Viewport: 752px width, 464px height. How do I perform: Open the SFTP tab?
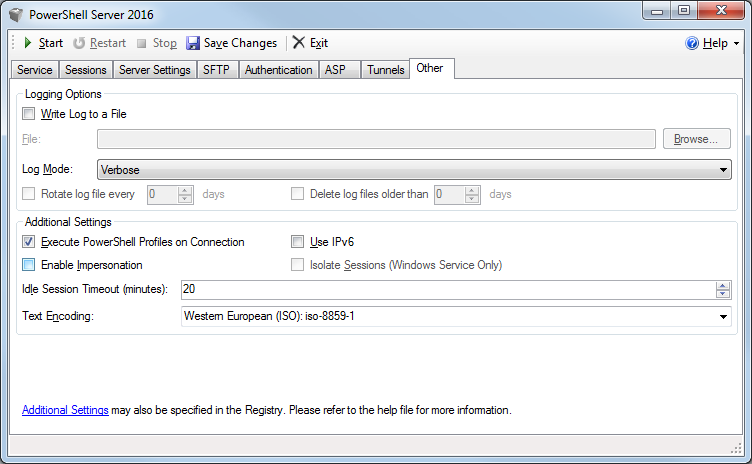click(x=217, y=70)
